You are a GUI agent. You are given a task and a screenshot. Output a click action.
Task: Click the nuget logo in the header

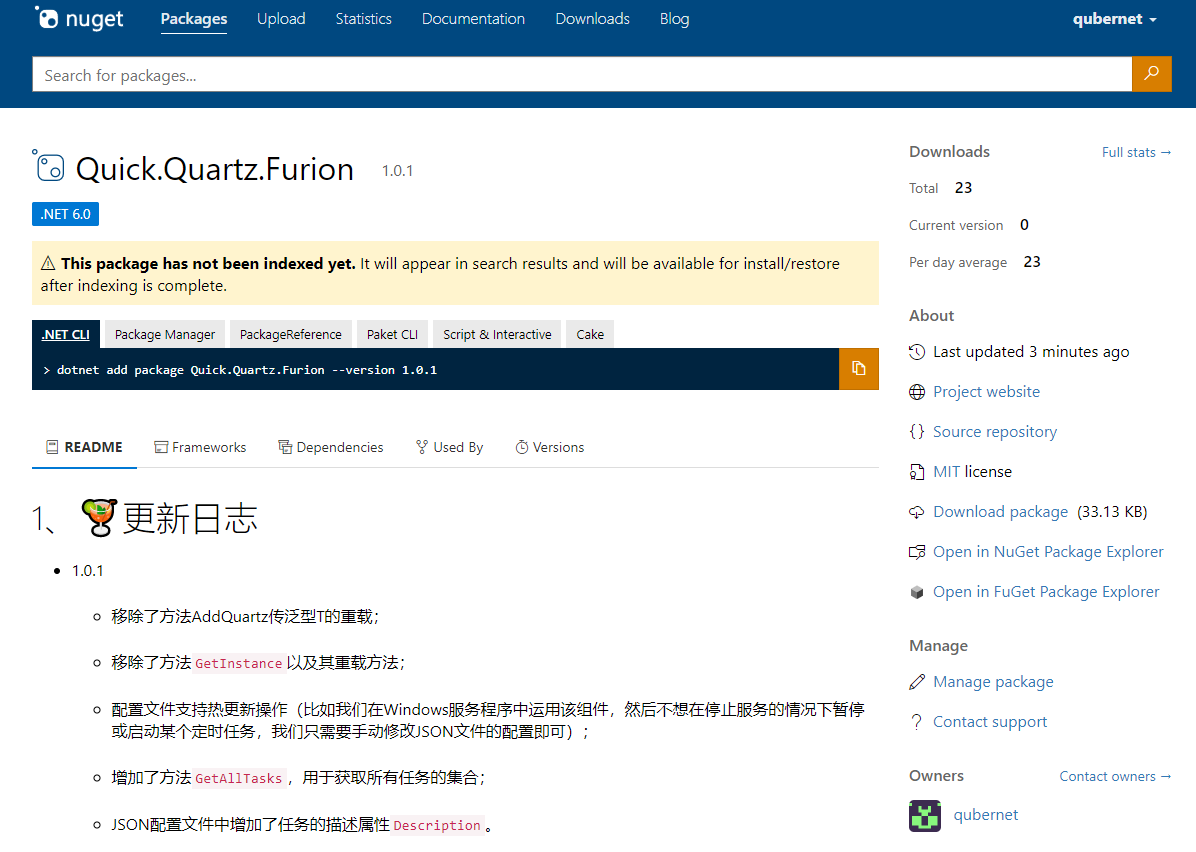coord(79,18)
